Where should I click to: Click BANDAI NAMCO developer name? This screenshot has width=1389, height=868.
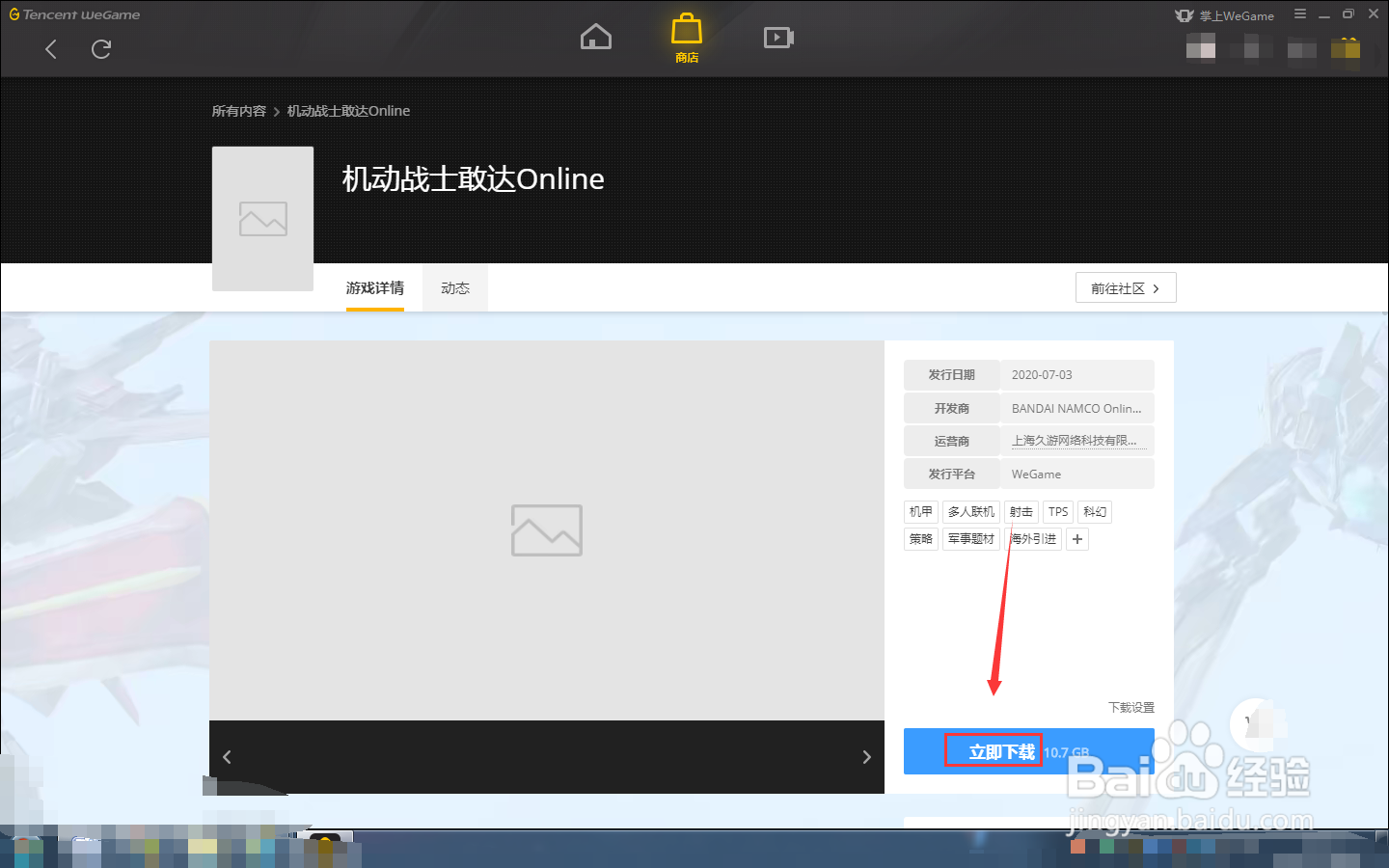(1076, 408)
